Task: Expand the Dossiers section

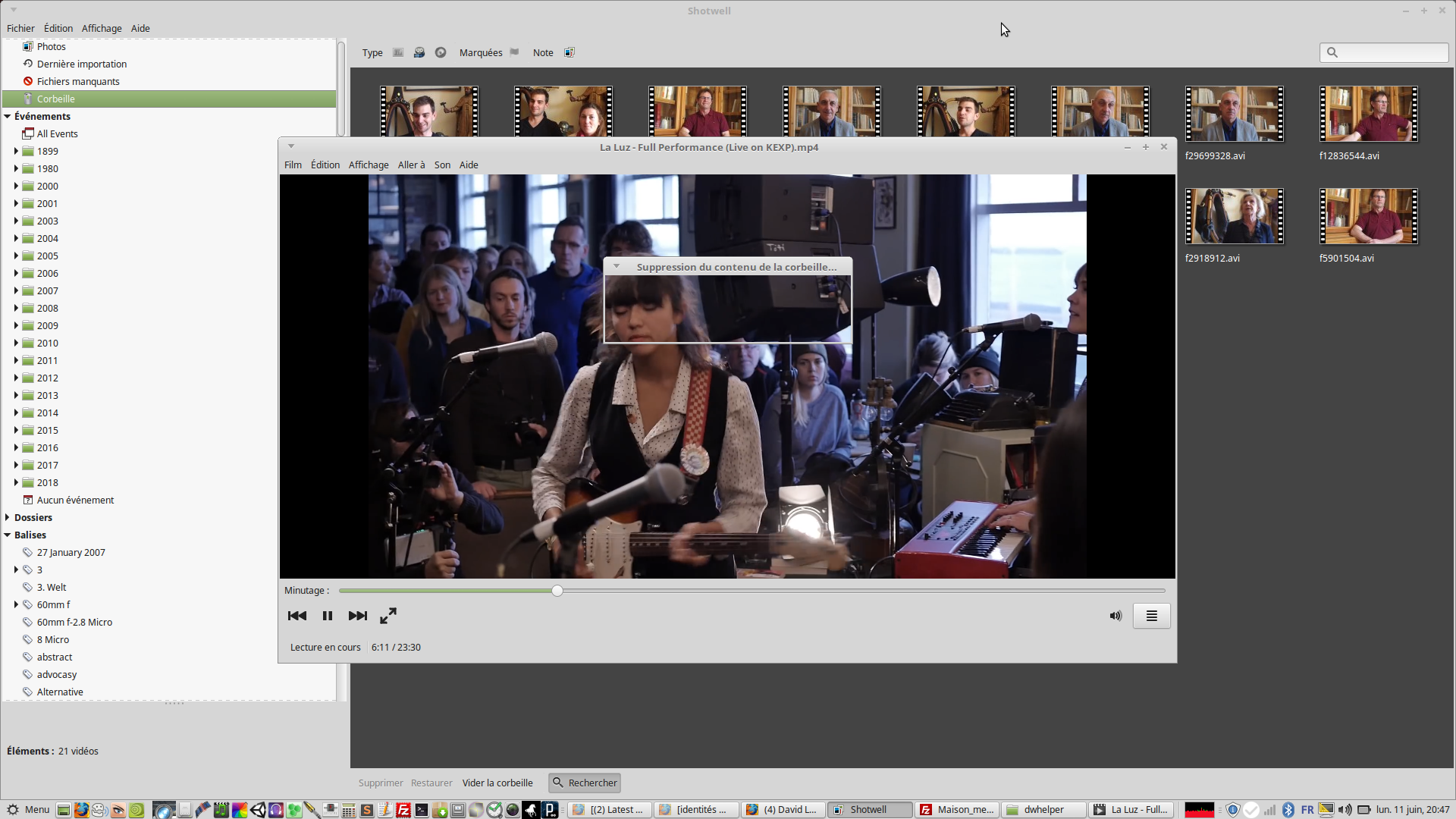Action: point(8,517)
